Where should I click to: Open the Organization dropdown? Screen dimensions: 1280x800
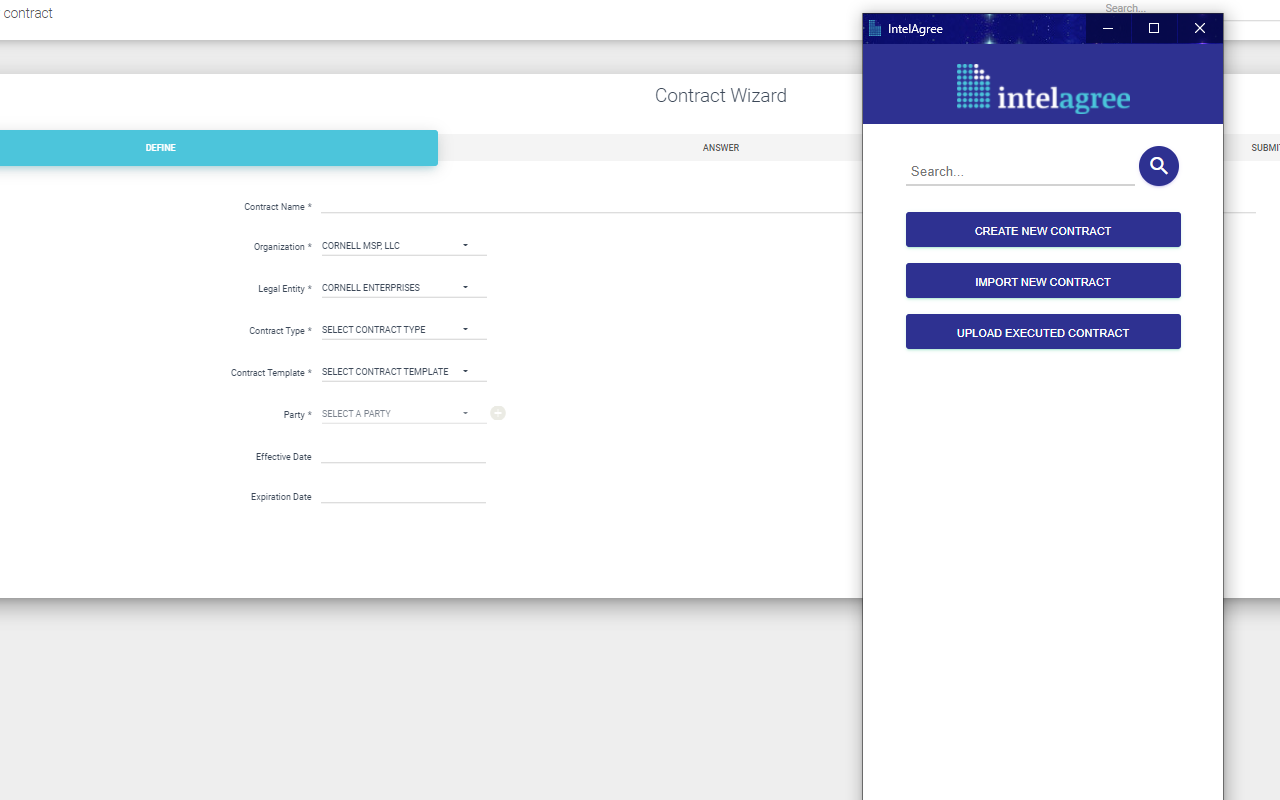[x=404, y=246]
